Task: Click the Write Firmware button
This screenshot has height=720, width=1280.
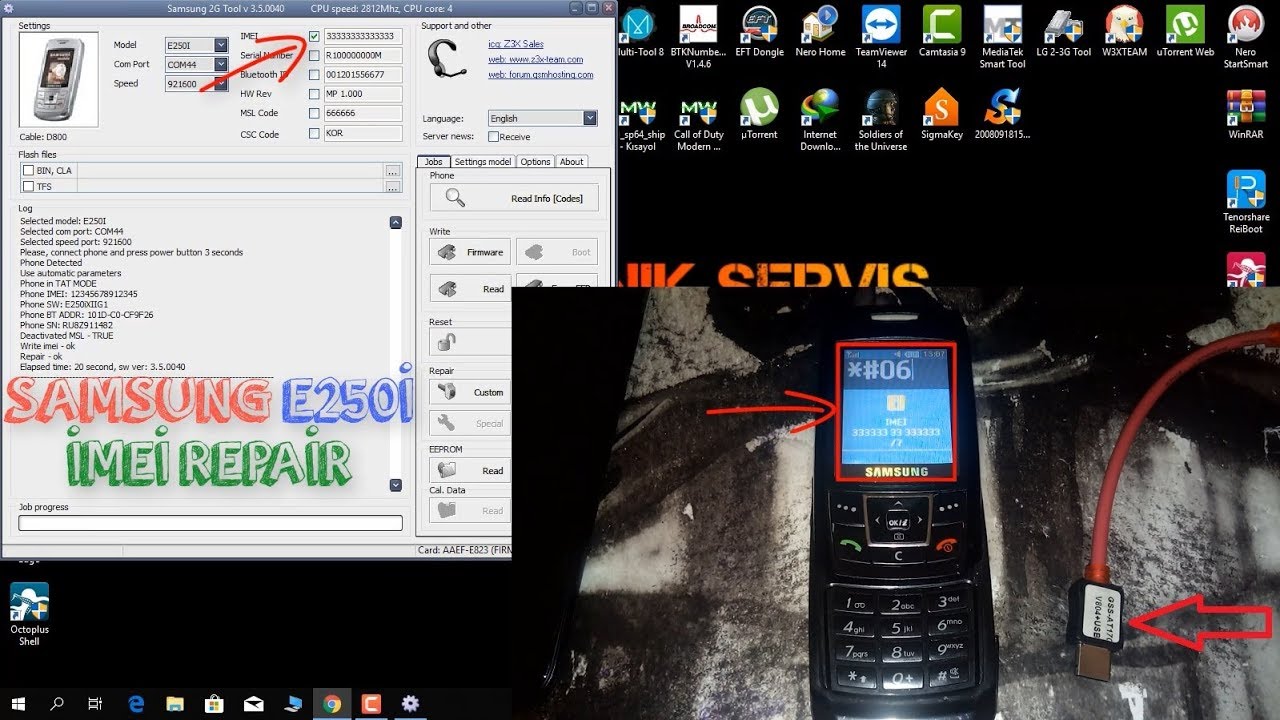Action: click(470, 252)
